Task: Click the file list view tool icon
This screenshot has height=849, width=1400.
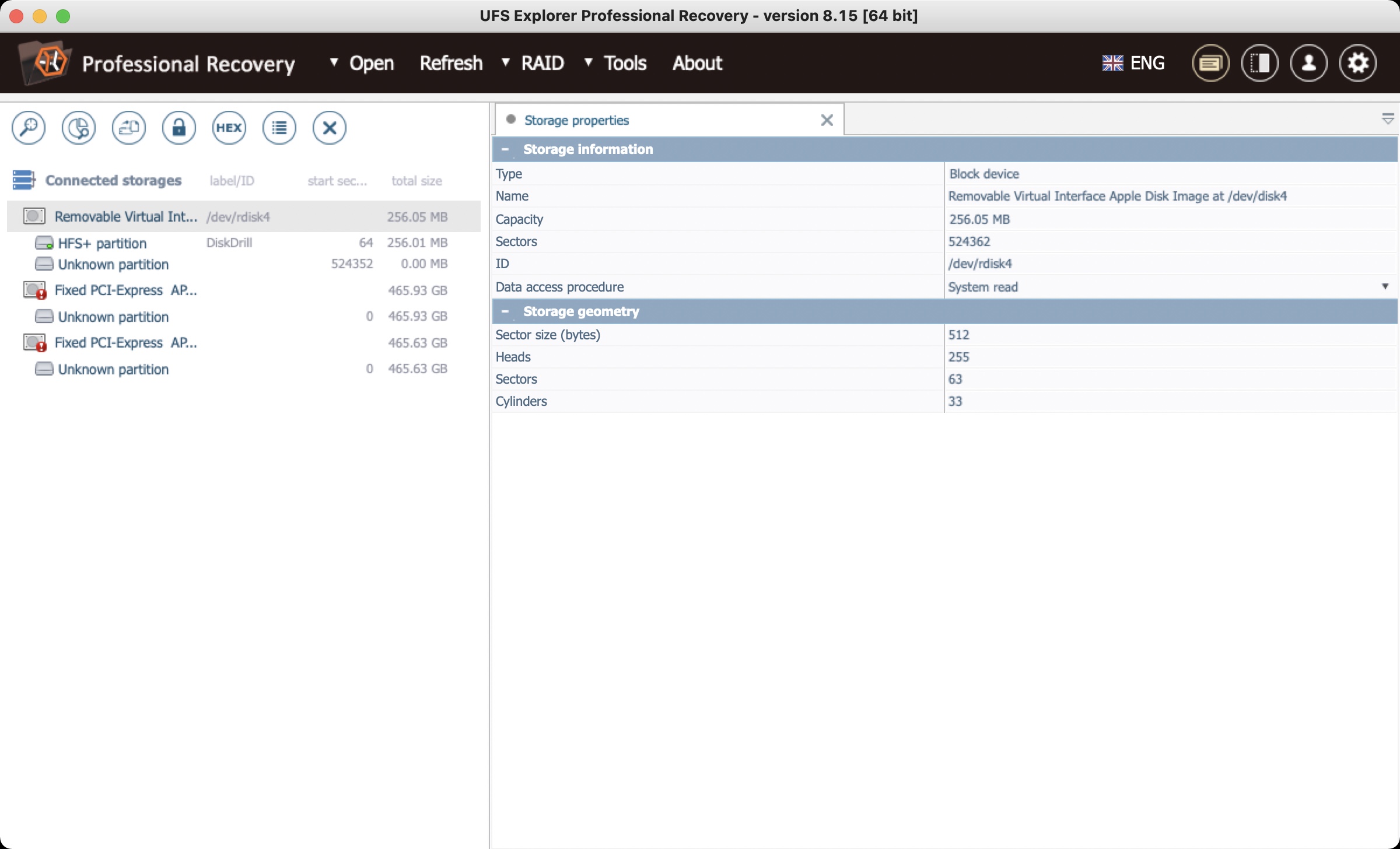Action: click(x=279, y=128)
